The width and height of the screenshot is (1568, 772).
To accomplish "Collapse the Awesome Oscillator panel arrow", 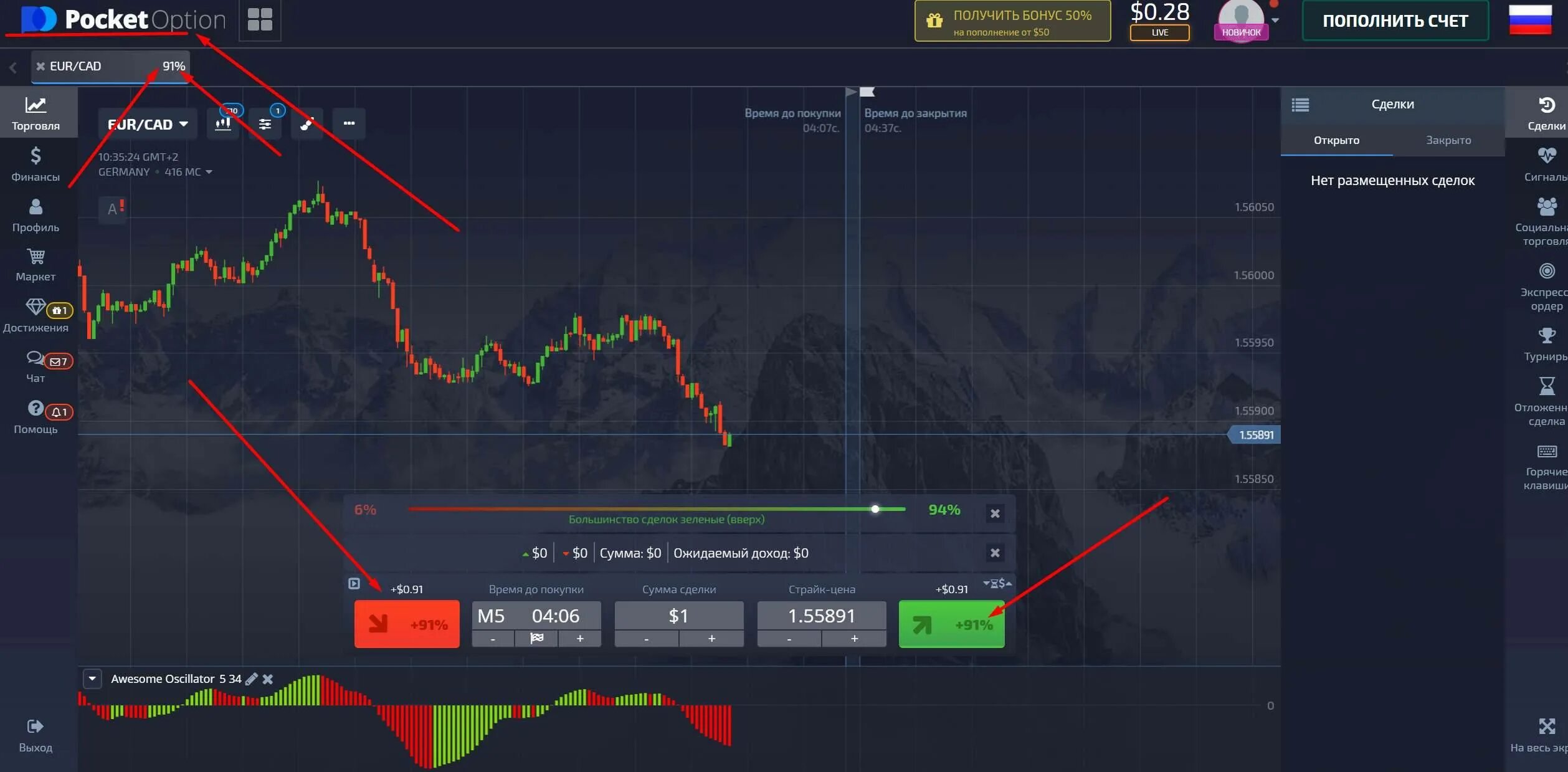I will [x=92, y=679].
